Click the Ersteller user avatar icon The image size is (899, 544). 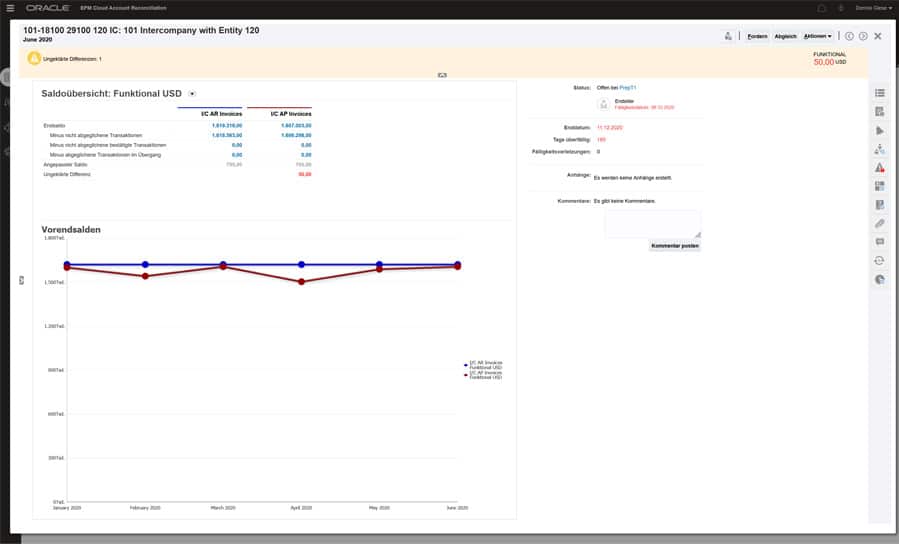coord(604,104)
